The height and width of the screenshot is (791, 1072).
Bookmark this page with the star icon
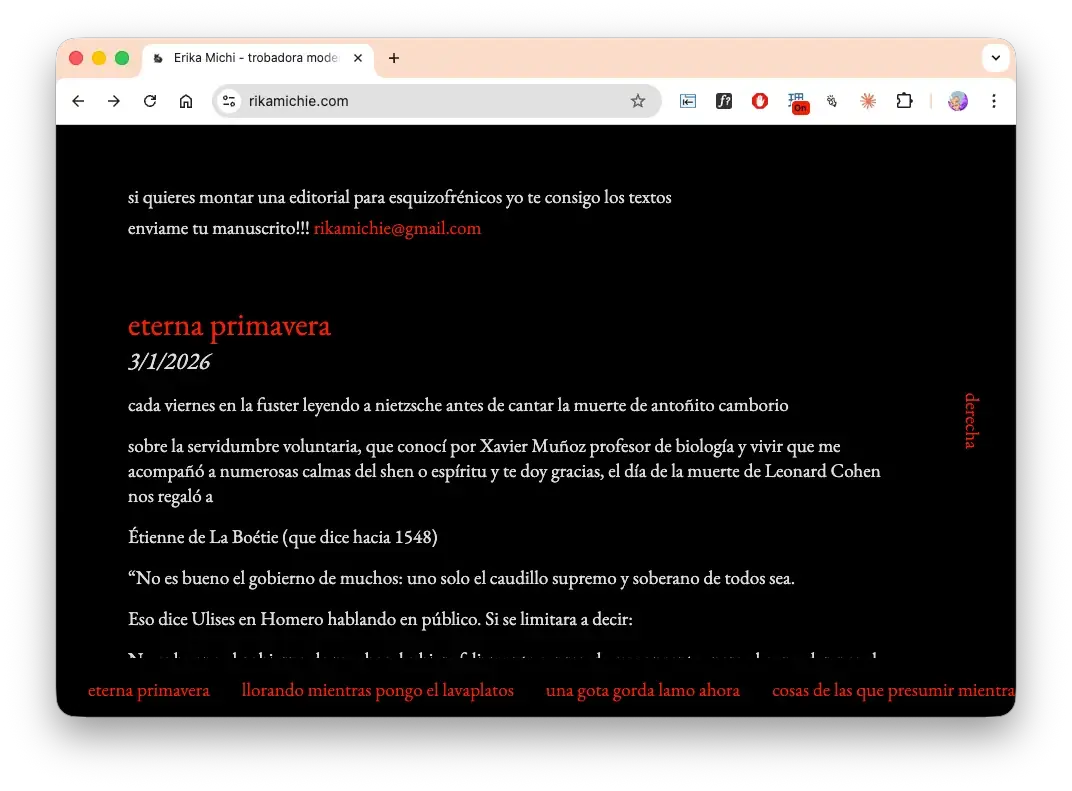638,101
